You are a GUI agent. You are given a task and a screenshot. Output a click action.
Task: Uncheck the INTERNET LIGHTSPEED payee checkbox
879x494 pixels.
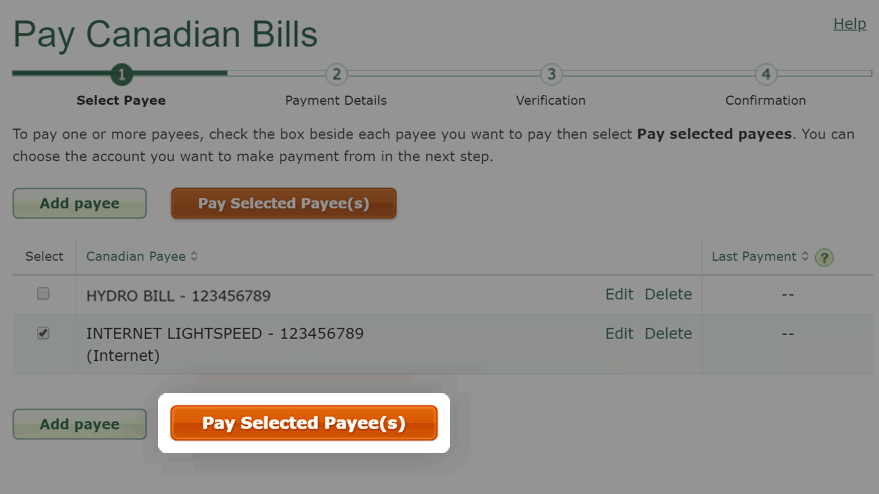click(43, 333)
